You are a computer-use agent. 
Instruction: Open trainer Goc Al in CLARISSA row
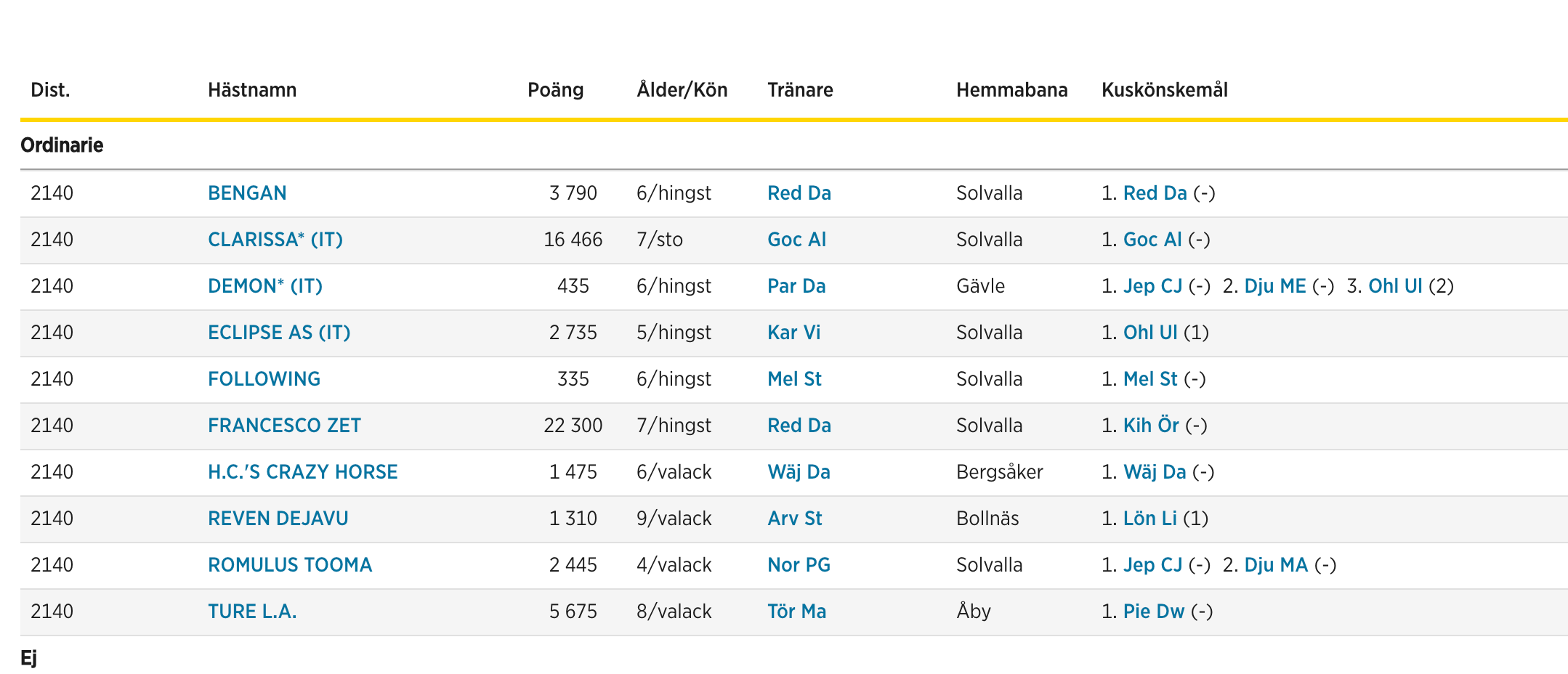(796, 240)
